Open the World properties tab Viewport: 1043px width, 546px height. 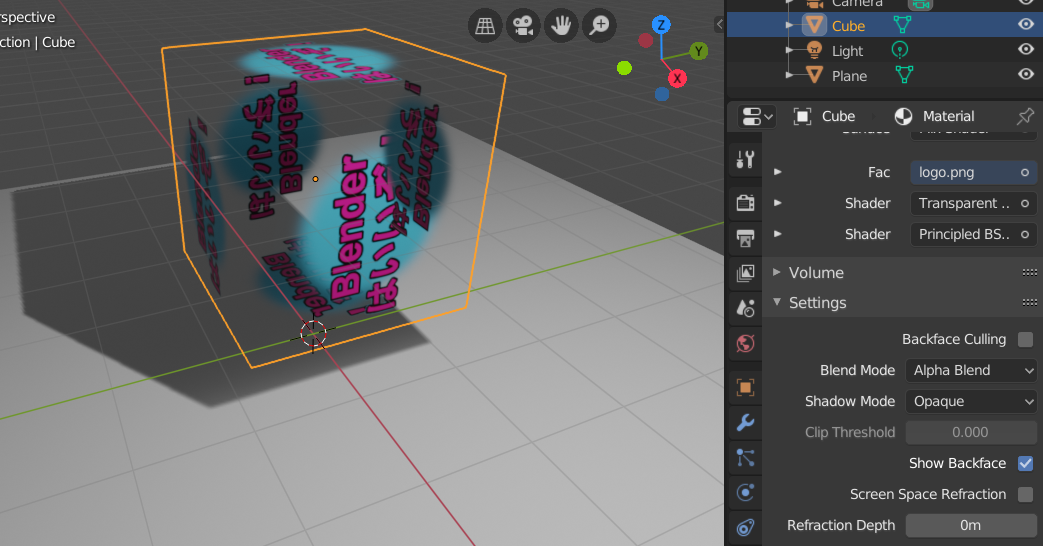(x=745, y=343)
